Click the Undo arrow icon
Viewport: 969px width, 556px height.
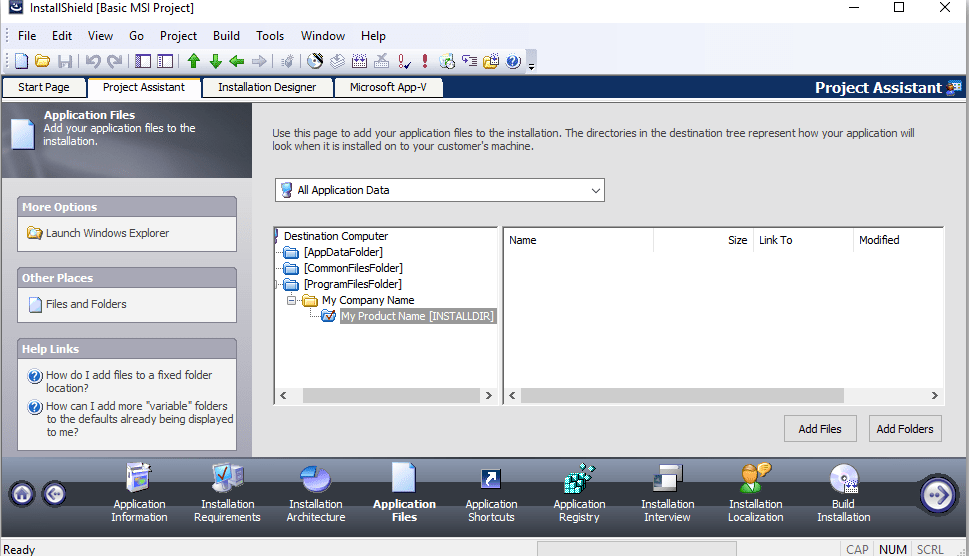(93, 61)
